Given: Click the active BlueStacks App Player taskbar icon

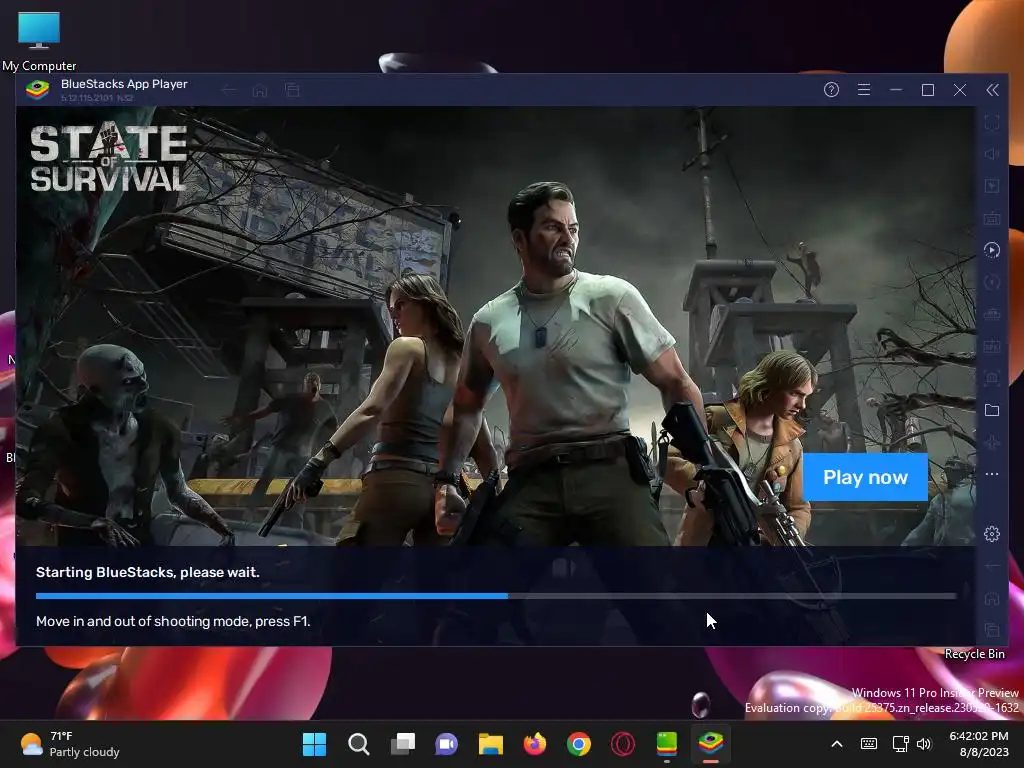Looking at the screenshot, I should [711, 744].
